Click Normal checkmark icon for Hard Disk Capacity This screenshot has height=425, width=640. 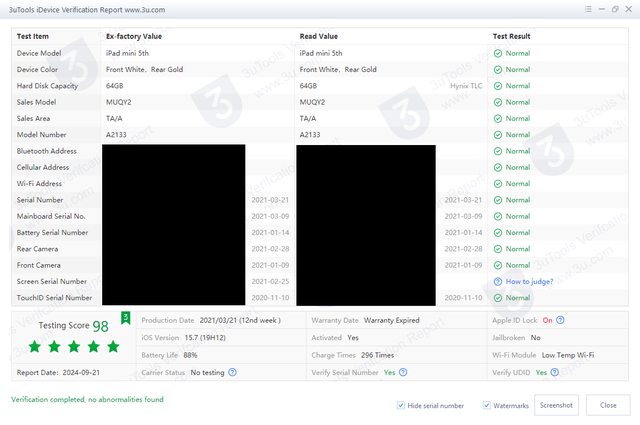click(498, 86)
